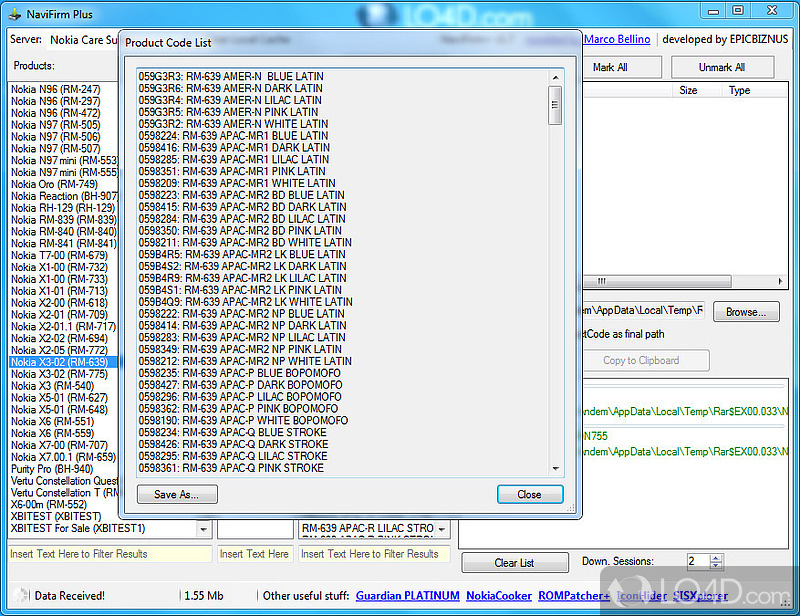Open the RM-639 APAC-R LILAC dropdown arrow
Viewport: 800px width, 616px height.
coord(442,529)
